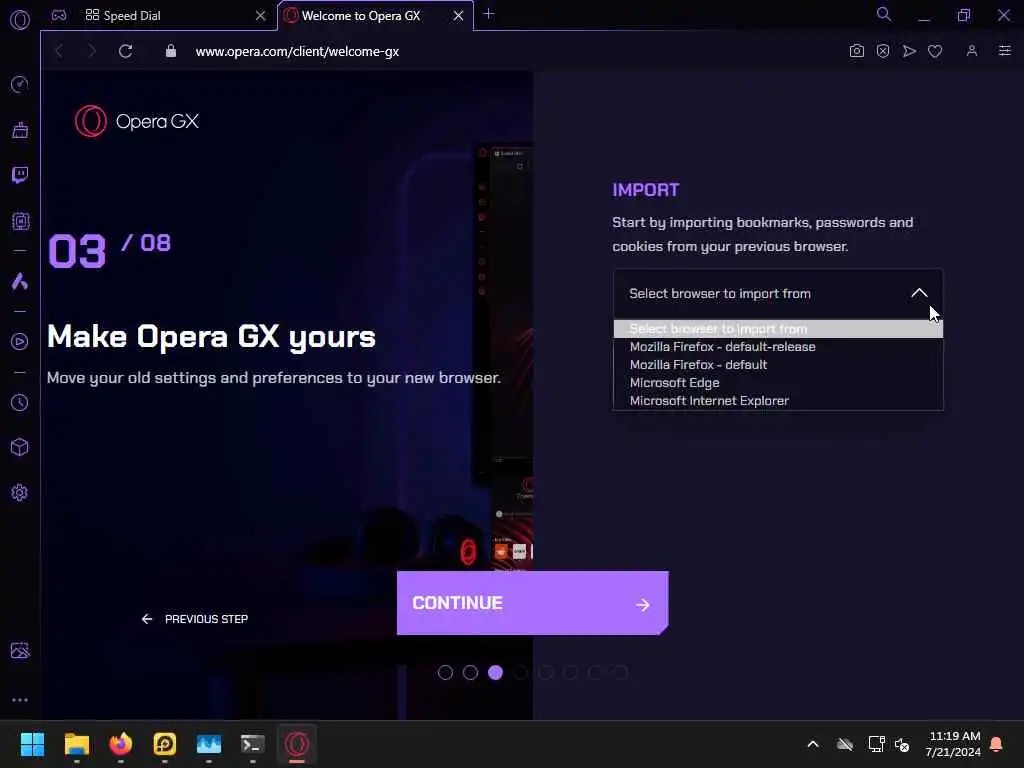The width and height of the screenshot is (1024, 768).
Task: Open sidebar three-dot more options
Action: tap(20, 699)
